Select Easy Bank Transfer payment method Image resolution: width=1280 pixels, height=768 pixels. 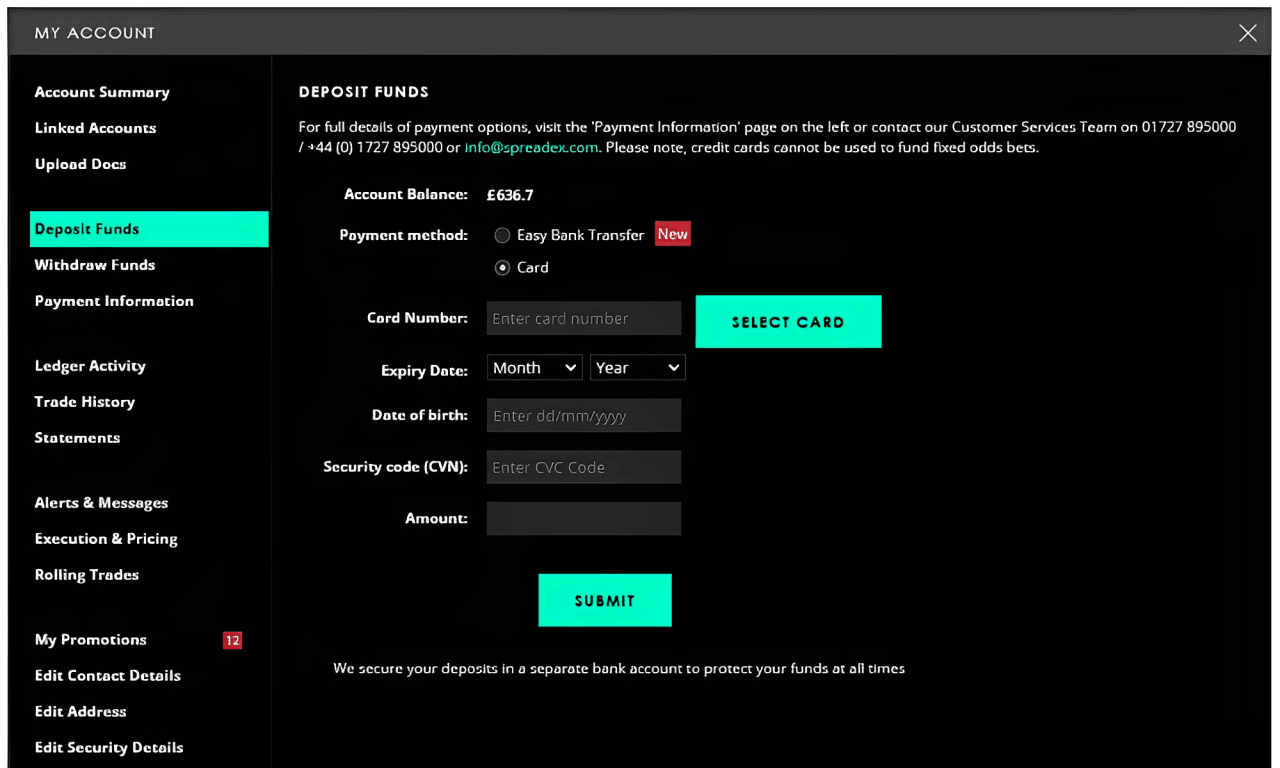(x=503, y=235)
